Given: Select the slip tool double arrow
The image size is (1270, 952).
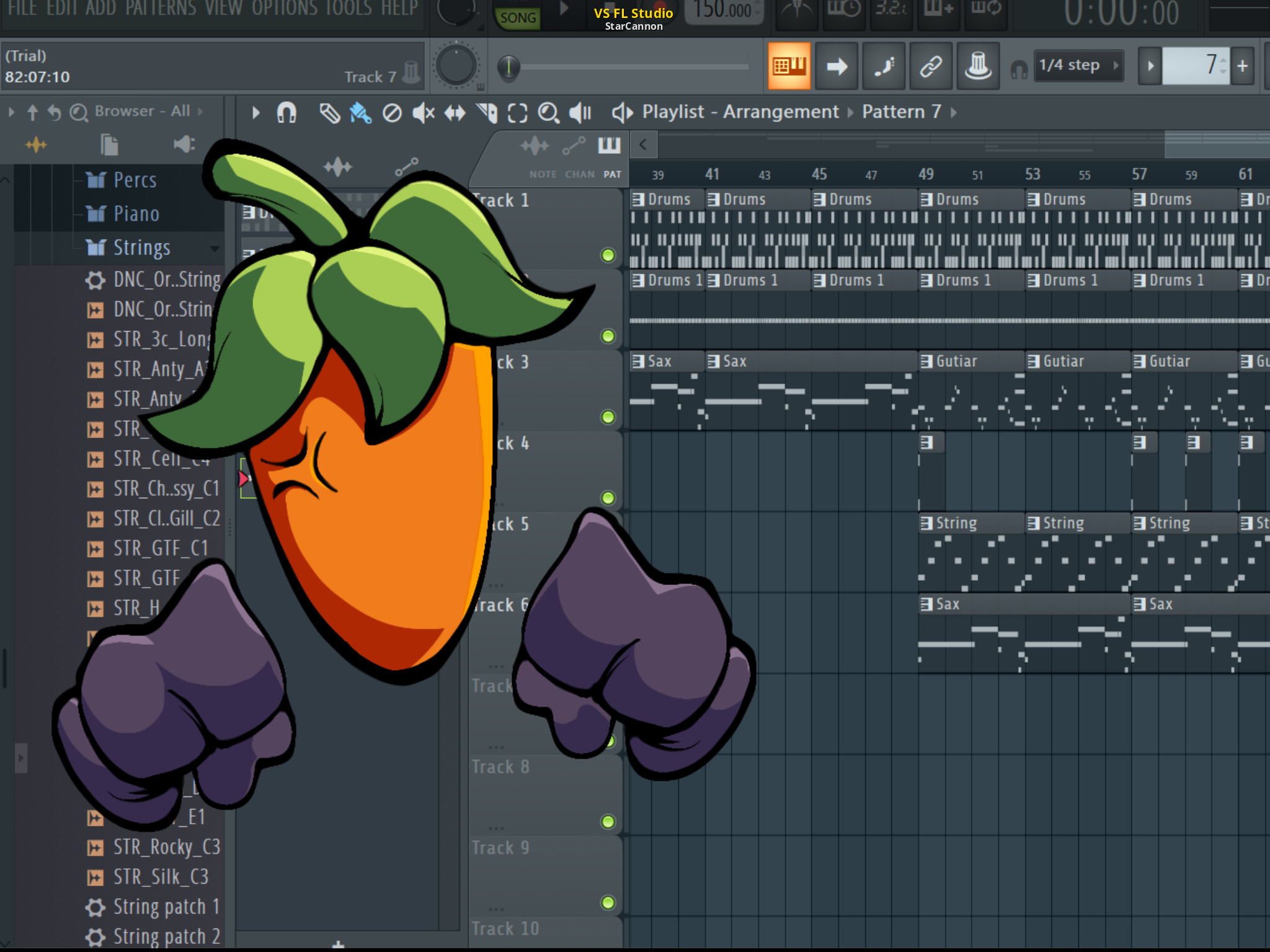Looking at the screenshot, I should tap(455, 113).
